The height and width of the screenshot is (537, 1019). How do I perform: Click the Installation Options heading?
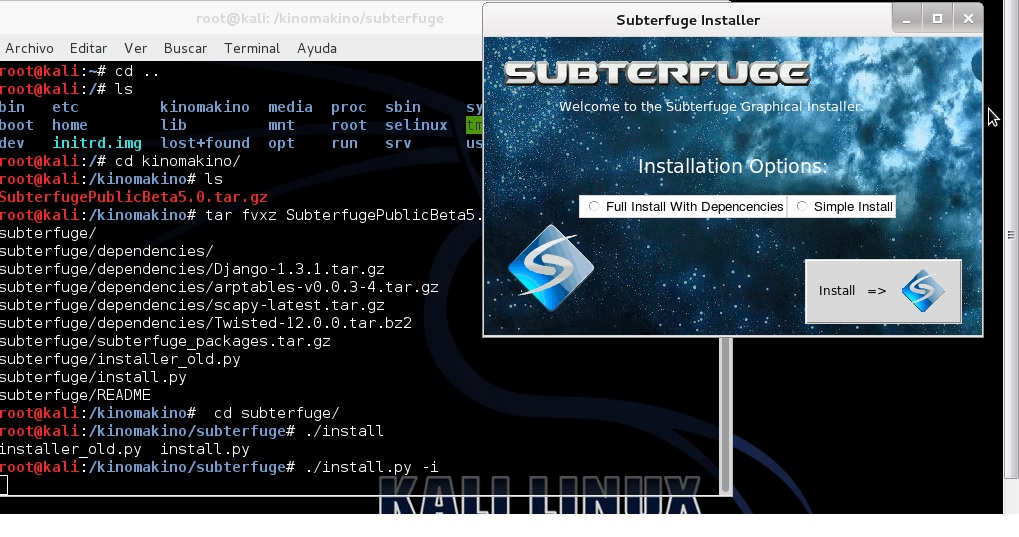click(x=733, y=166)
